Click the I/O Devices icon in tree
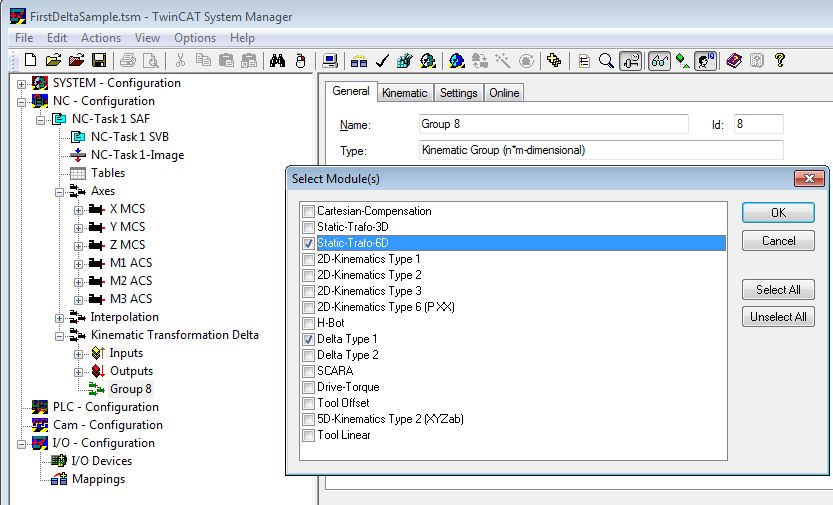Viewport: 833px width, 505px height. 58,461
